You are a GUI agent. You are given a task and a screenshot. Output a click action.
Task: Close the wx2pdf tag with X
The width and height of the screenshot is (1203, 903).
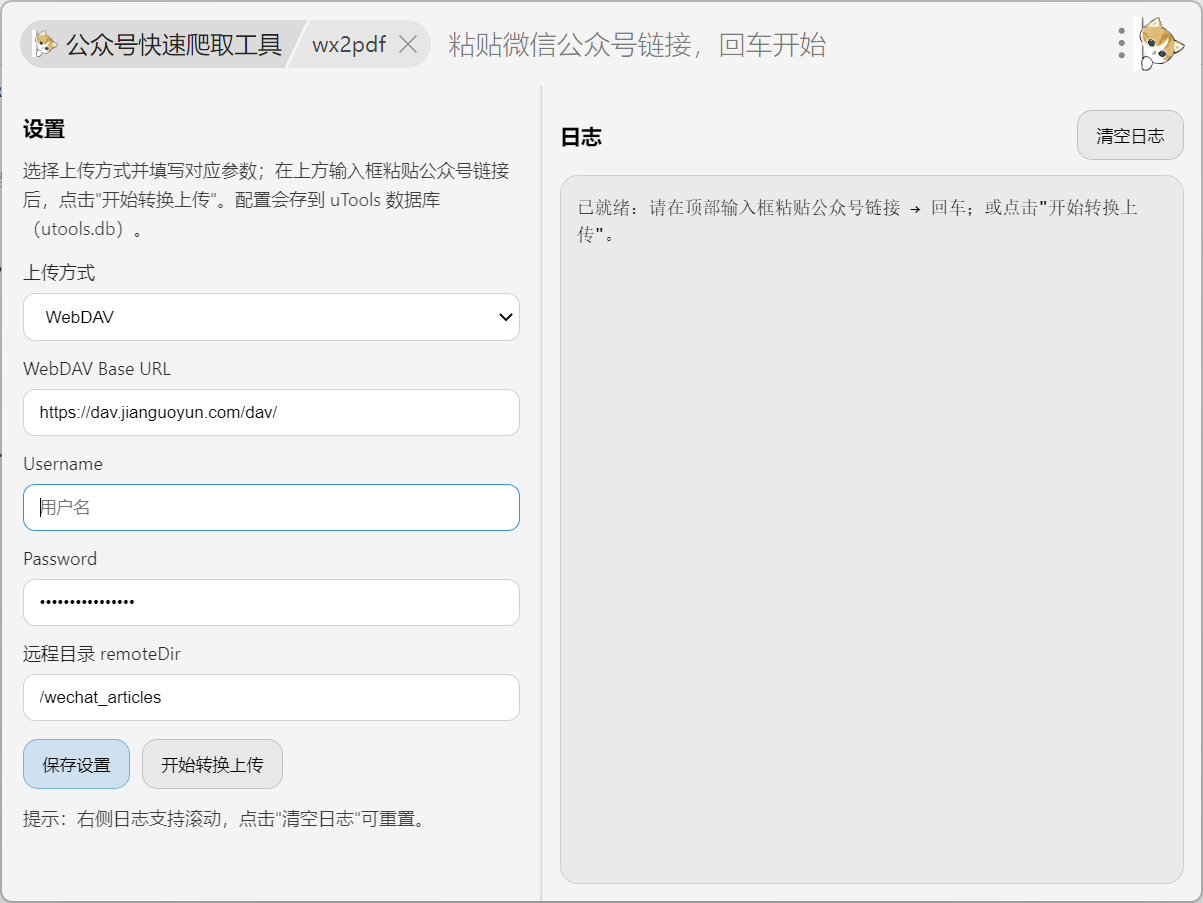point(407,44)
